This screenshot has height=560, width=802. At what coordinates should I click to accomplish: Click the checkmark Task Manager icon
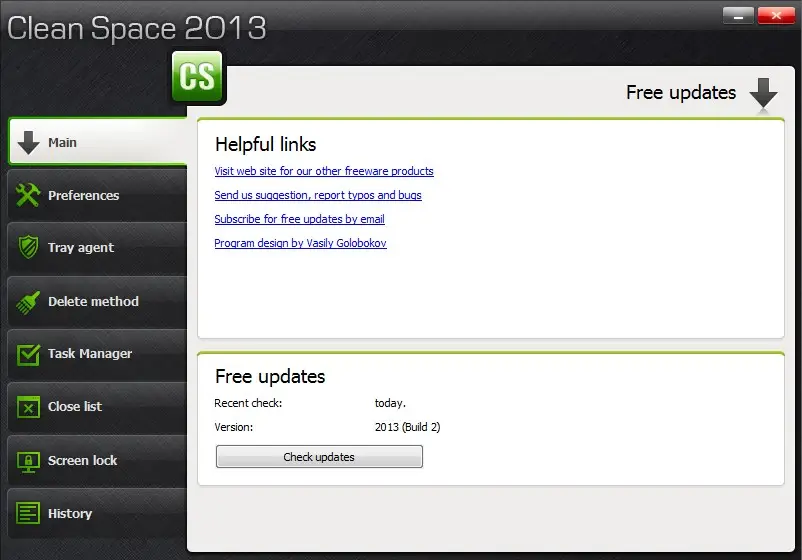point(28,354)
